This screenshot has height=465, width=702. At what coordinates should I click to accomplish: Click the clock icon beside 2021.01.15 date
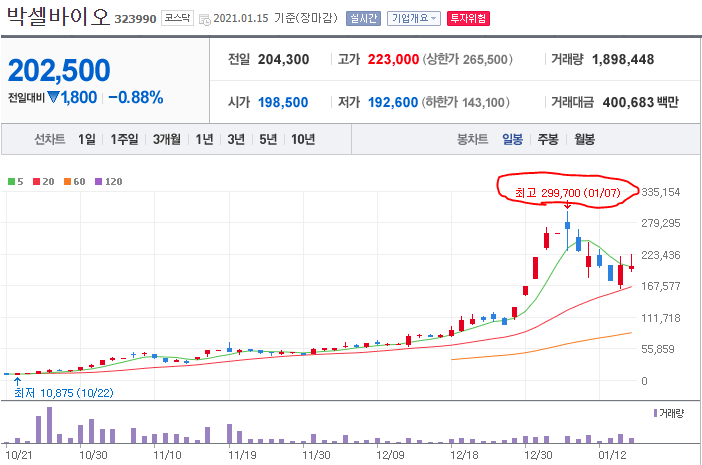point(205,19)
